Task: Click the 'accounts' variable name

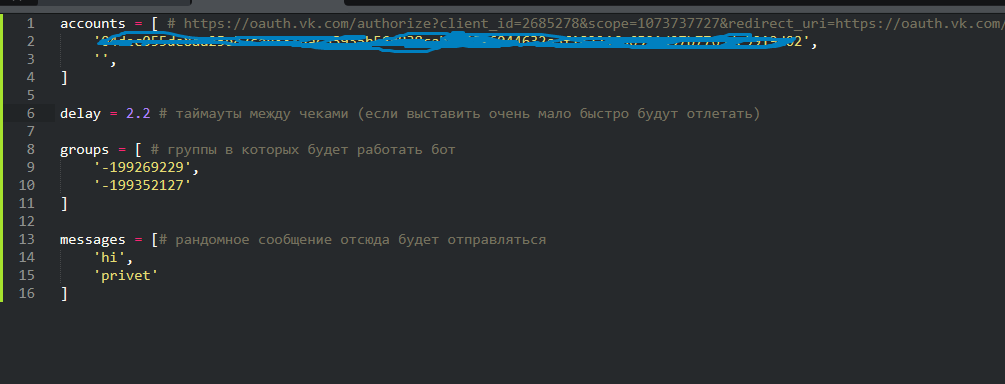Action: 93,24
